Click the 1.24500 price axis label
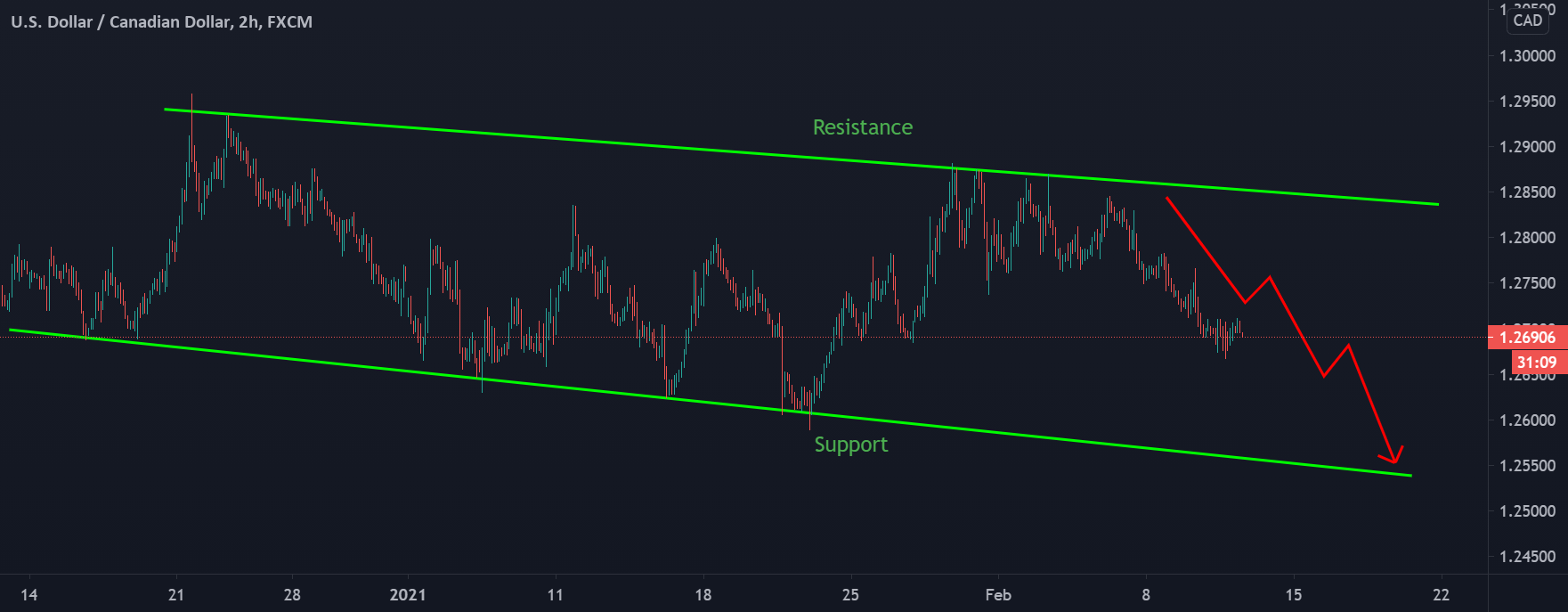The width and height of the screenshot is (1568, 612). pyautogui.click(x=1527, y=557)
